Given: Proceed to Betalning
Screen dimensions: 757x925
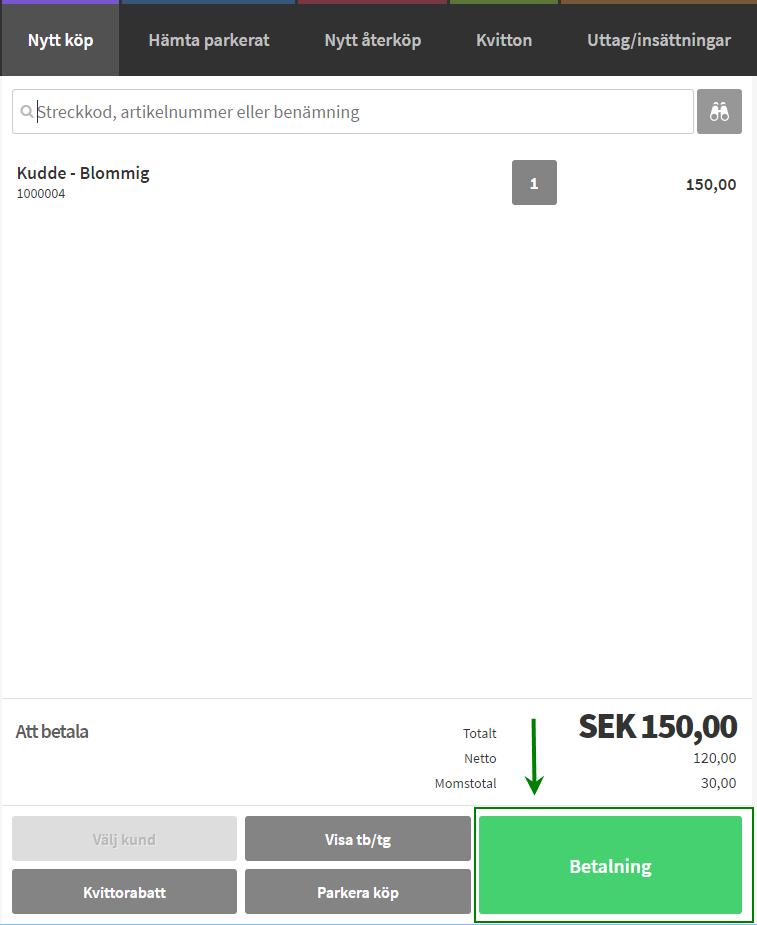Looking at the screenshot, I should pyautogui.click(x=610, y=866).
